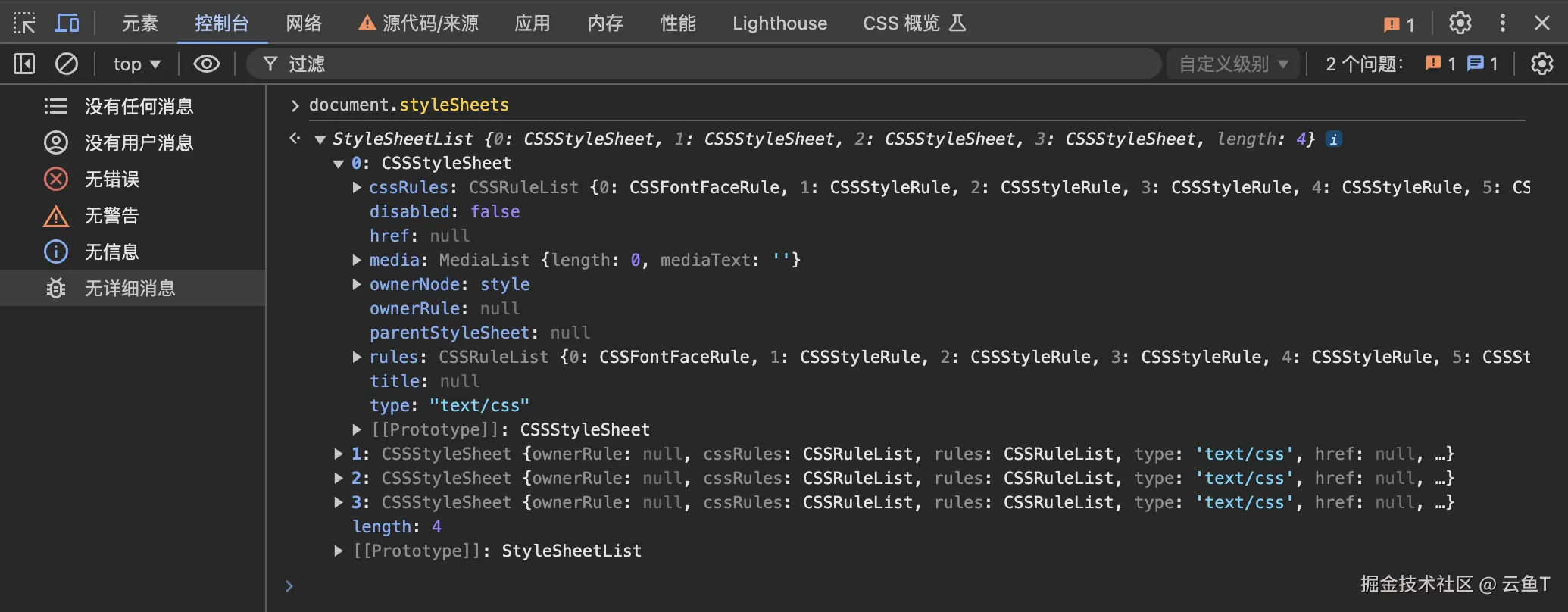Viewport: 1568px width, 612px height.
Task: Open the DevTools three-dot more menu
Action: (1503, 23)
